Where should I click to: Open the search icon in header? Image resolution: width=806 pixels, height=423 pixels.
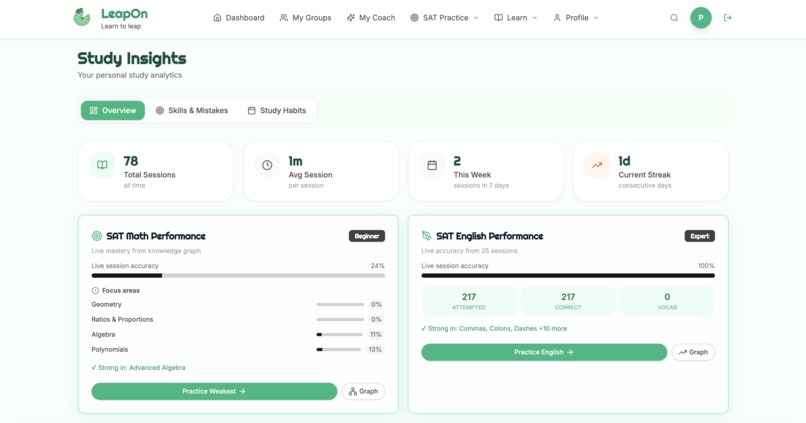[674, 17]
